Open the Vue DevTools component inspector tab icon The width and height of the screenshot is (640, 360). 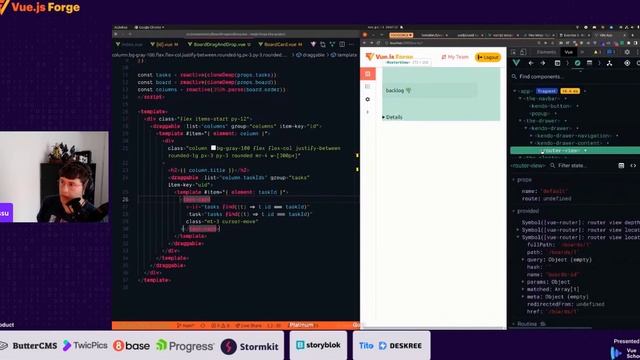click(578, 63)
